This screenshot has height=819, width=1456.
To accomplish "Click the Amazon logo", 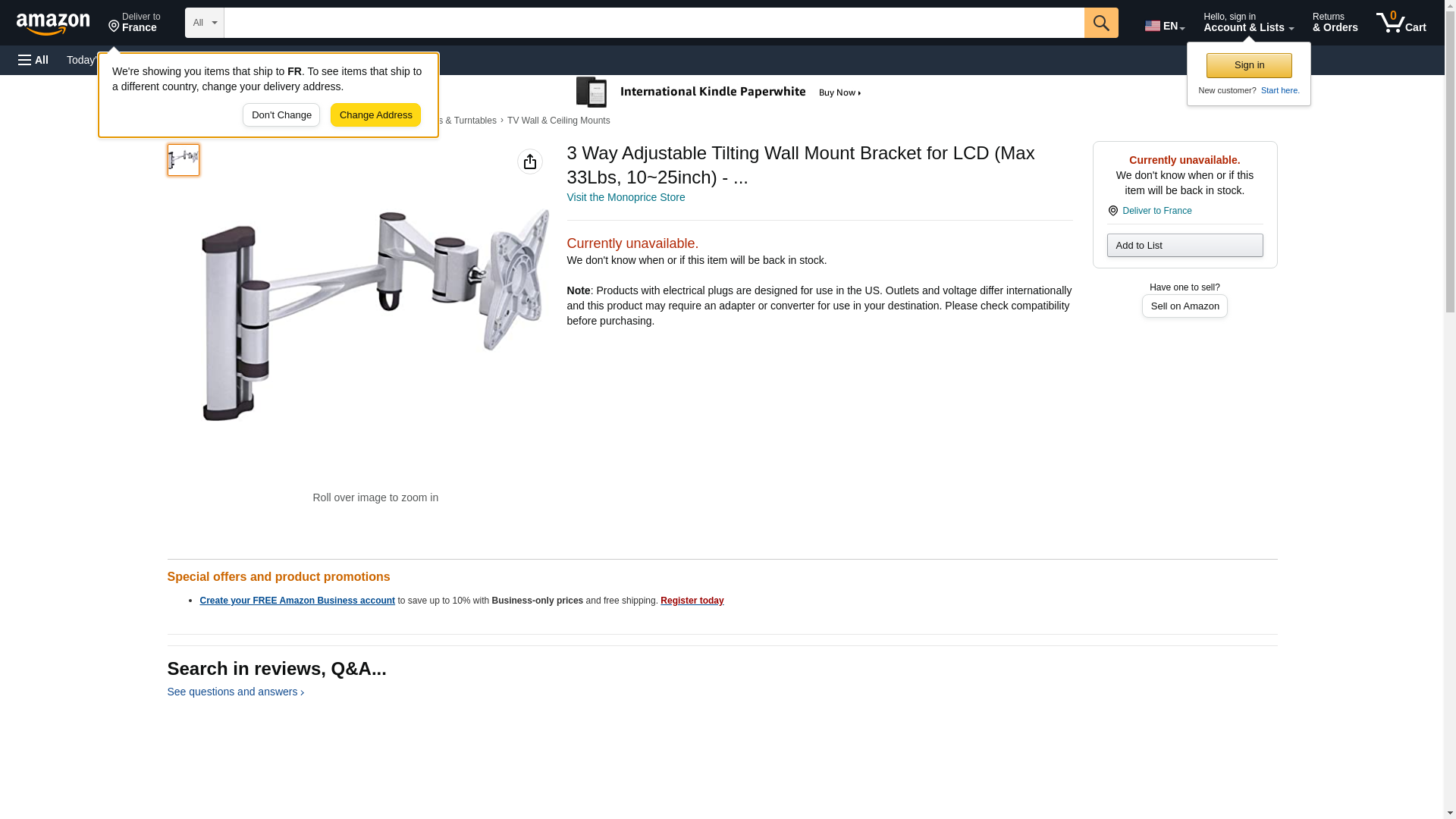I will coord(53,24).
